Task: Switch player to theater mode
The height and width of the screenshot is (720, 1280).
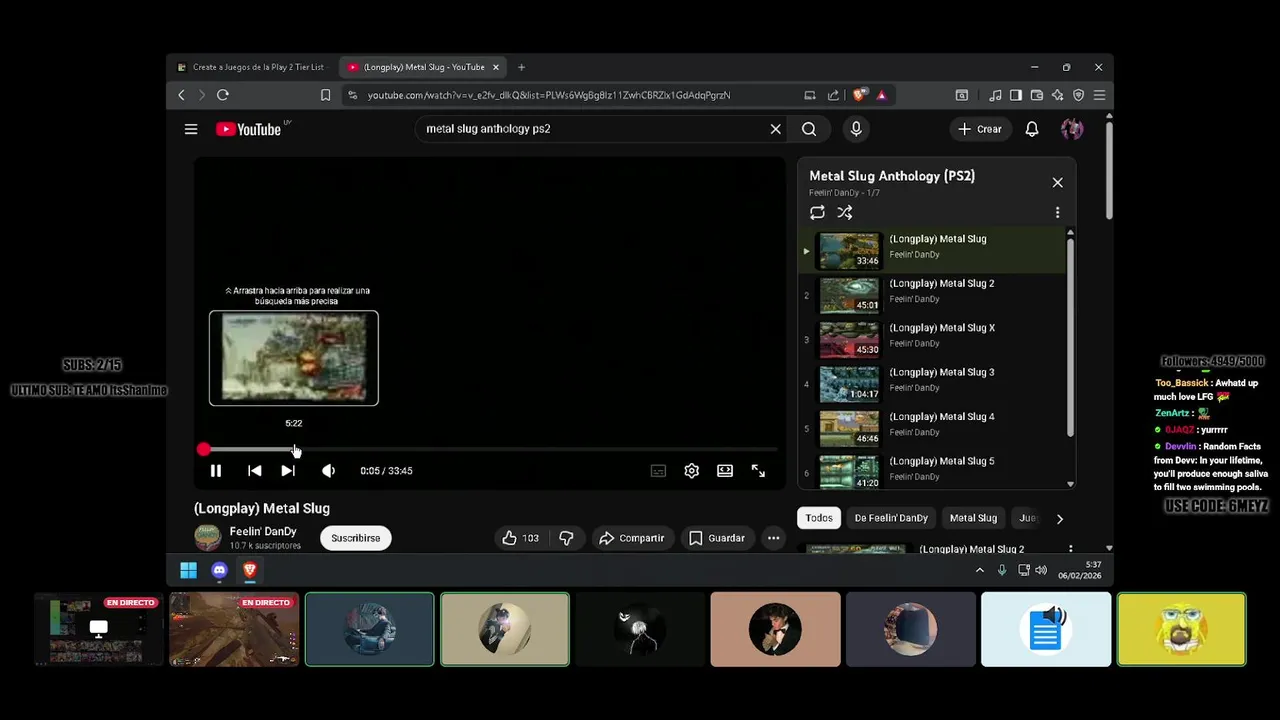Action: coord(725,471)
